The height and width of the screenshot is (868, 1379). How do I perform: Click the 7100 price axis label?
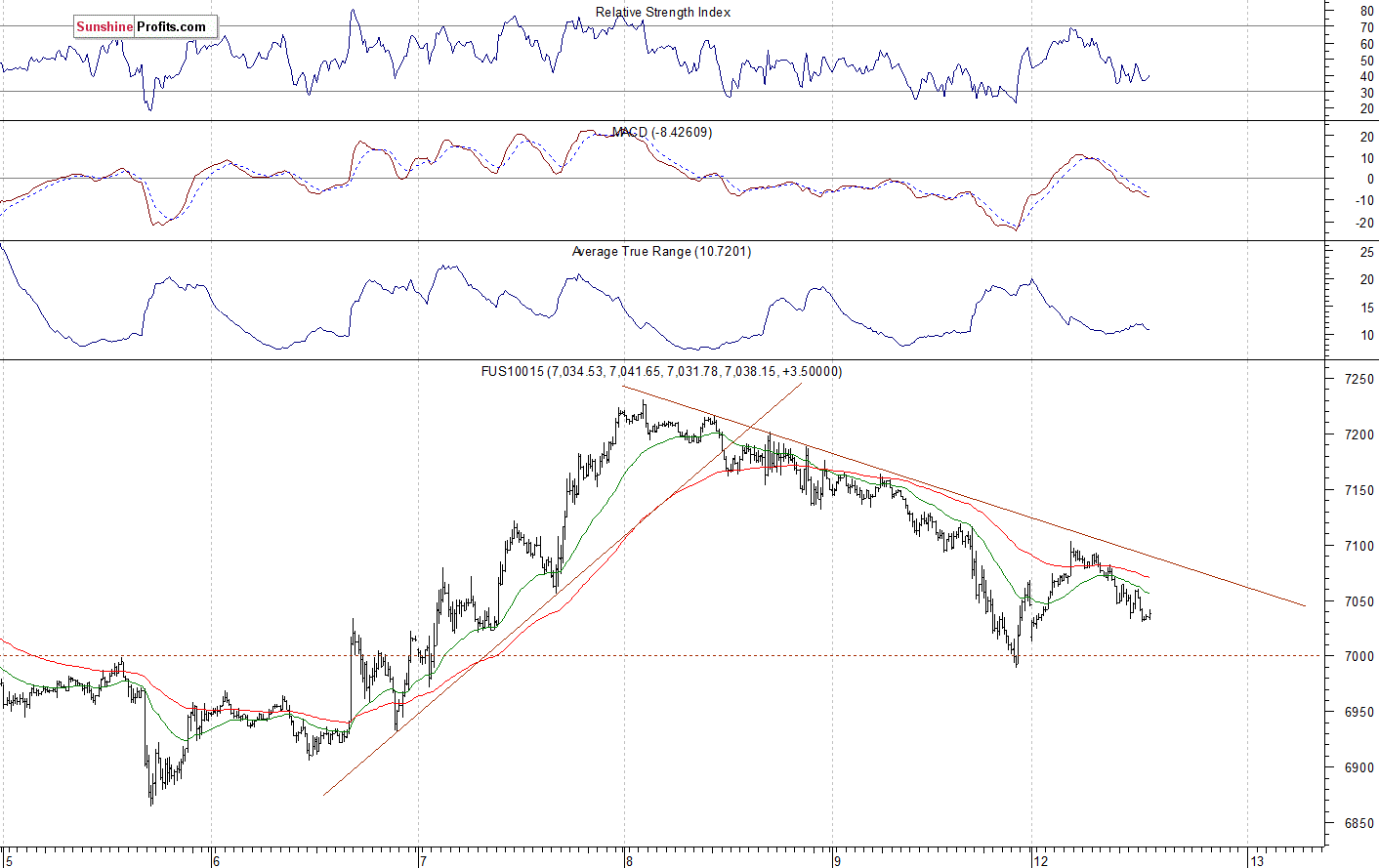1359,546
